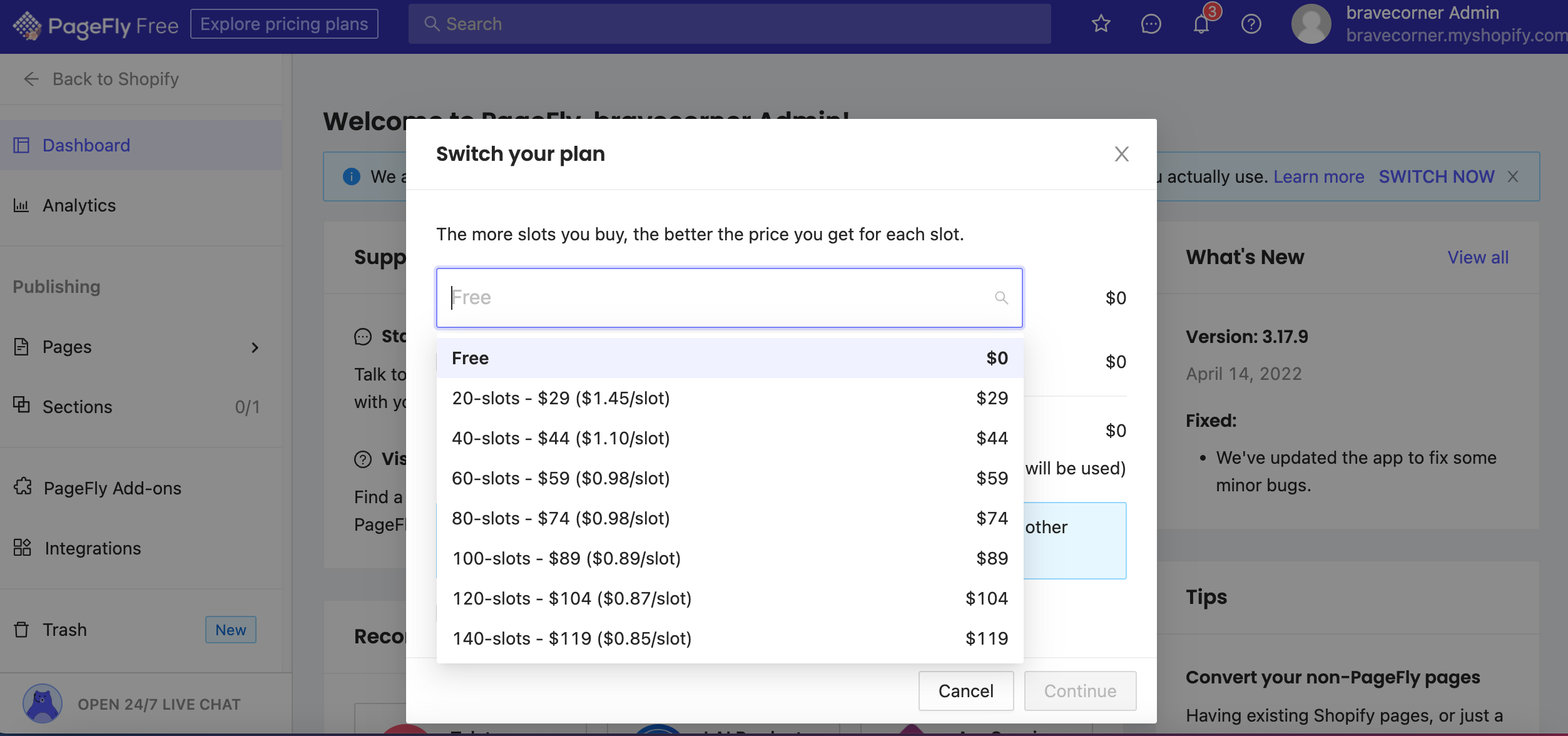1568x736 pixels.
Task: Open the chat message icon
Action: (x=1151, y=24)
